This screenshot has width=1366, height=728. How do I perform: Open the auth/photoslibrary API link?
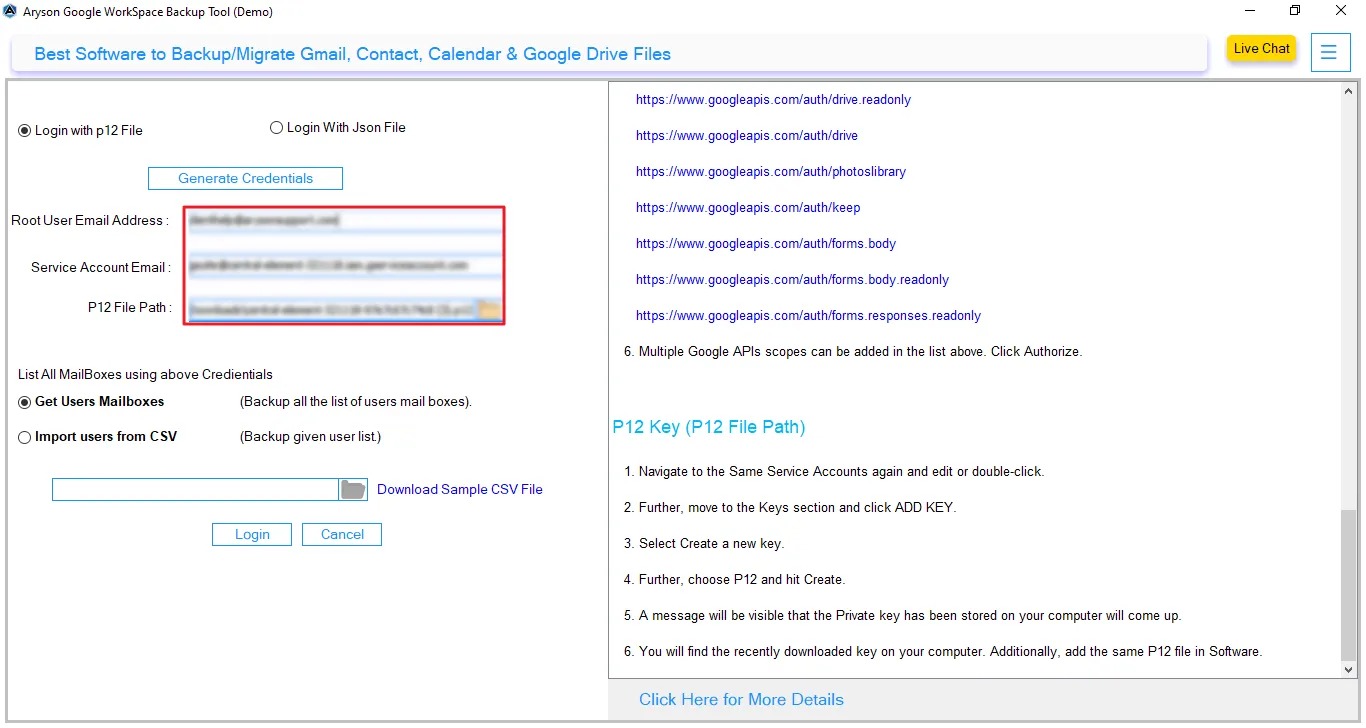point(770,171)
